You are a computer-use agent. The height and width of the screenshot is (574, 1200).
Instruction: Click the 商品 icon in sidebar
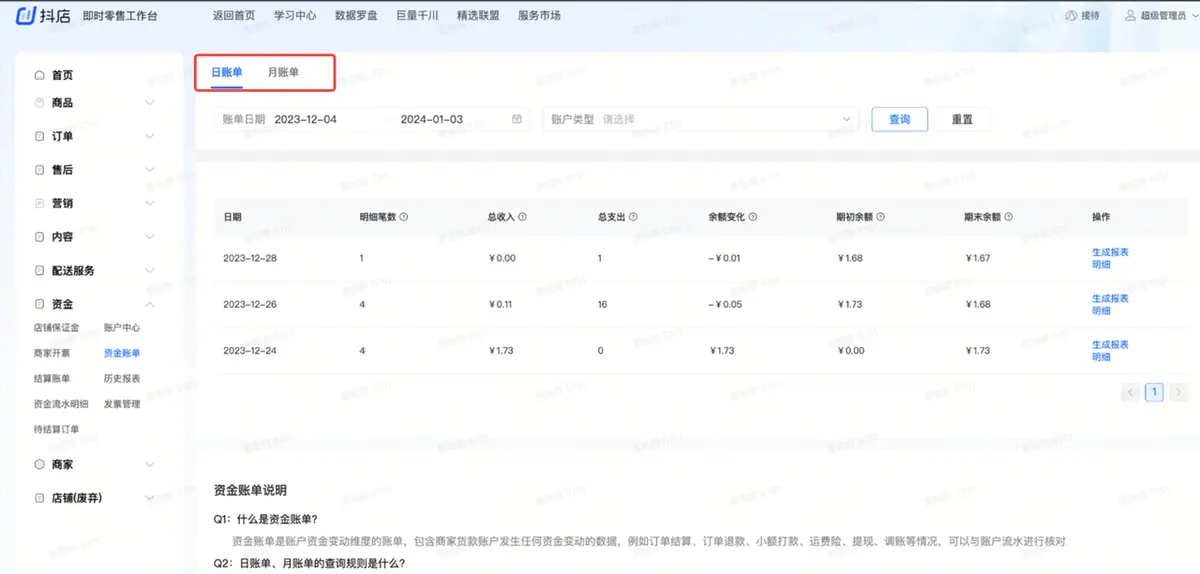tap(39, 102)
